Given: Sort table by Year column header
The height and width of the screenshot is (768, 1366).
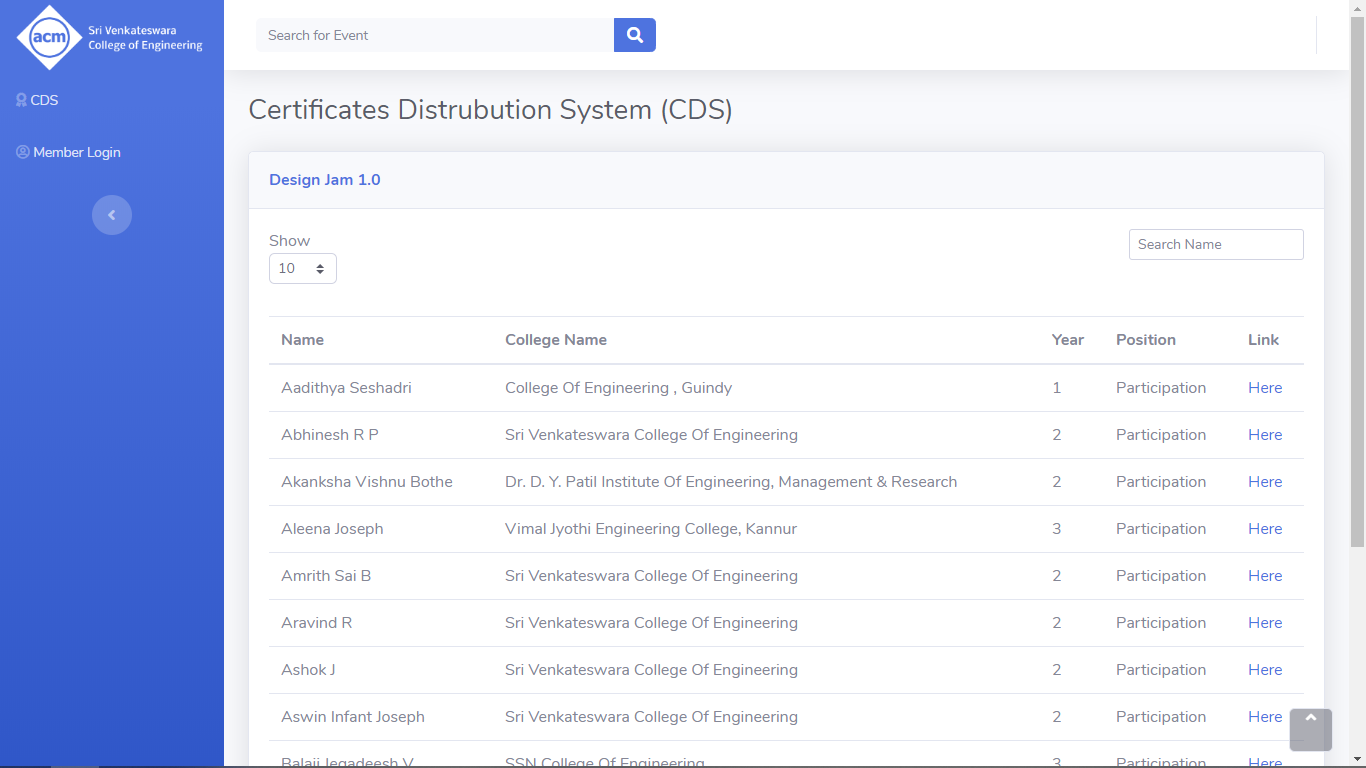Looking at the screenshot, I should pos(1067,340).
